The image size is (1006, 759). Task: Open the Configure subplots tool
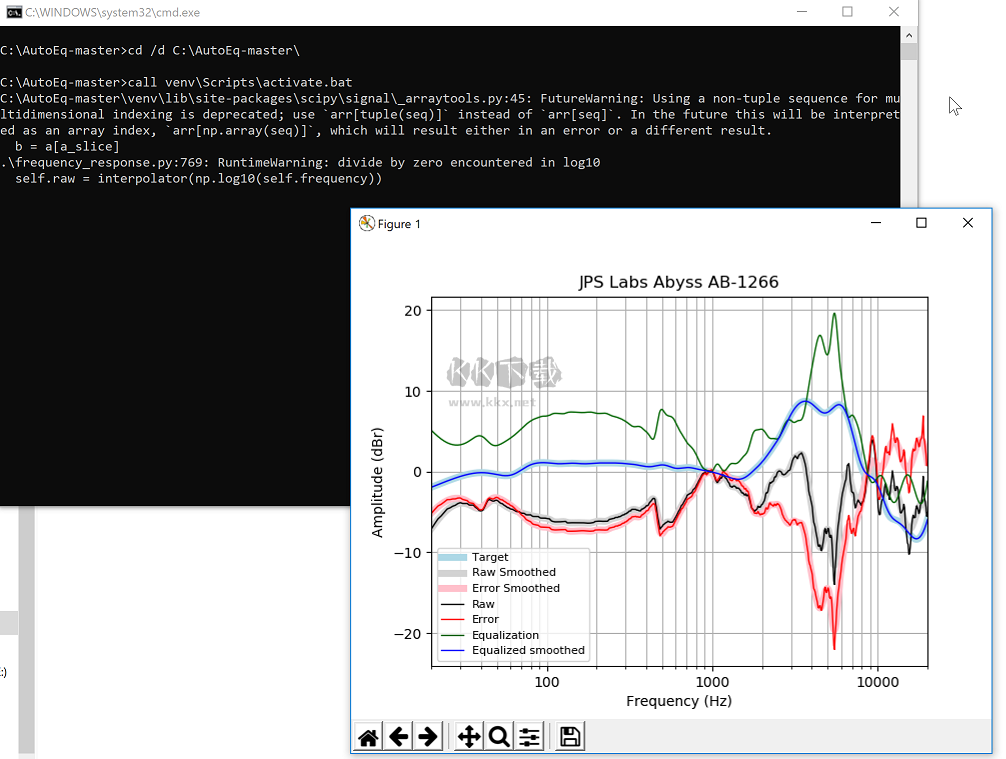point(529,737)
